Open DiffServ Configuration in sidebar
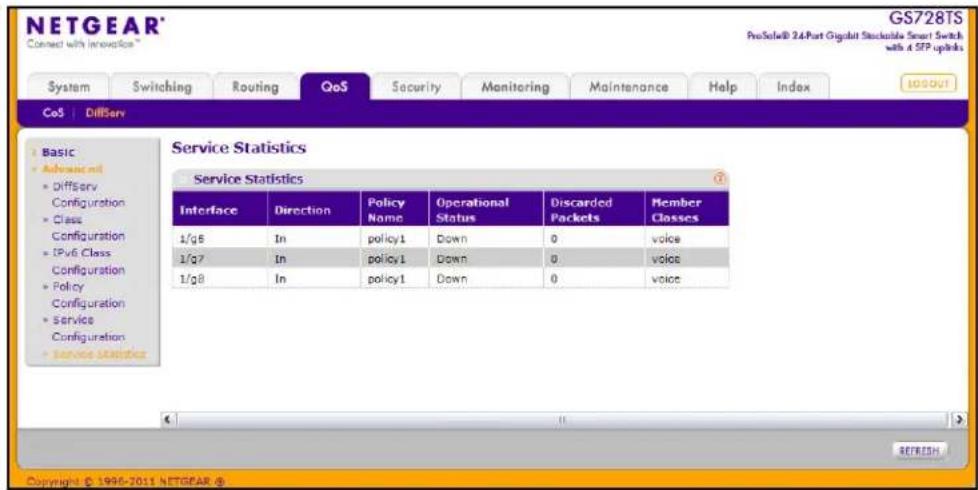The width and height of the screenshot is (978, 490). pyautogui.click(x=88, y=195)
